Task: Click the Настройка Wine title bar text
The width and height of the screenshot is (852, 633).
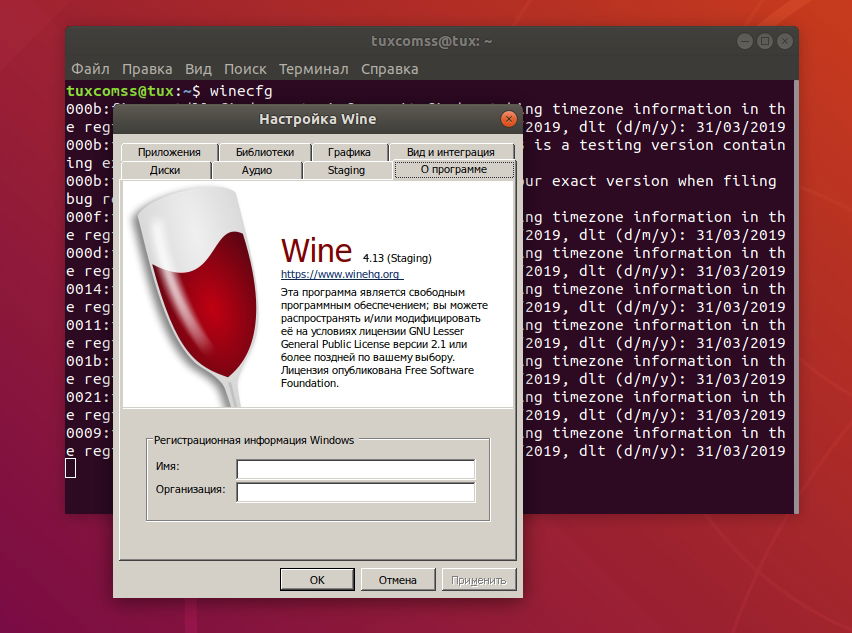Action: pyautogui.click(x=317, y=119)
